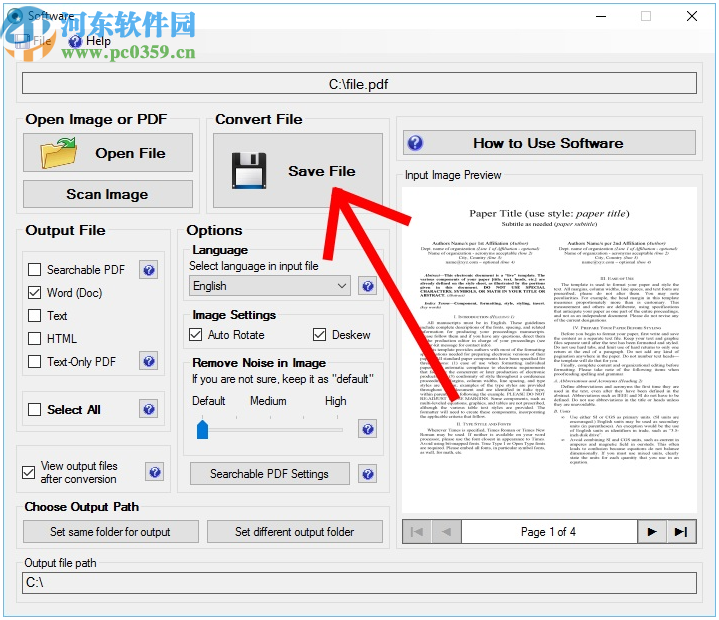Click the noise removal slider handle

click(x=202, y=429)
